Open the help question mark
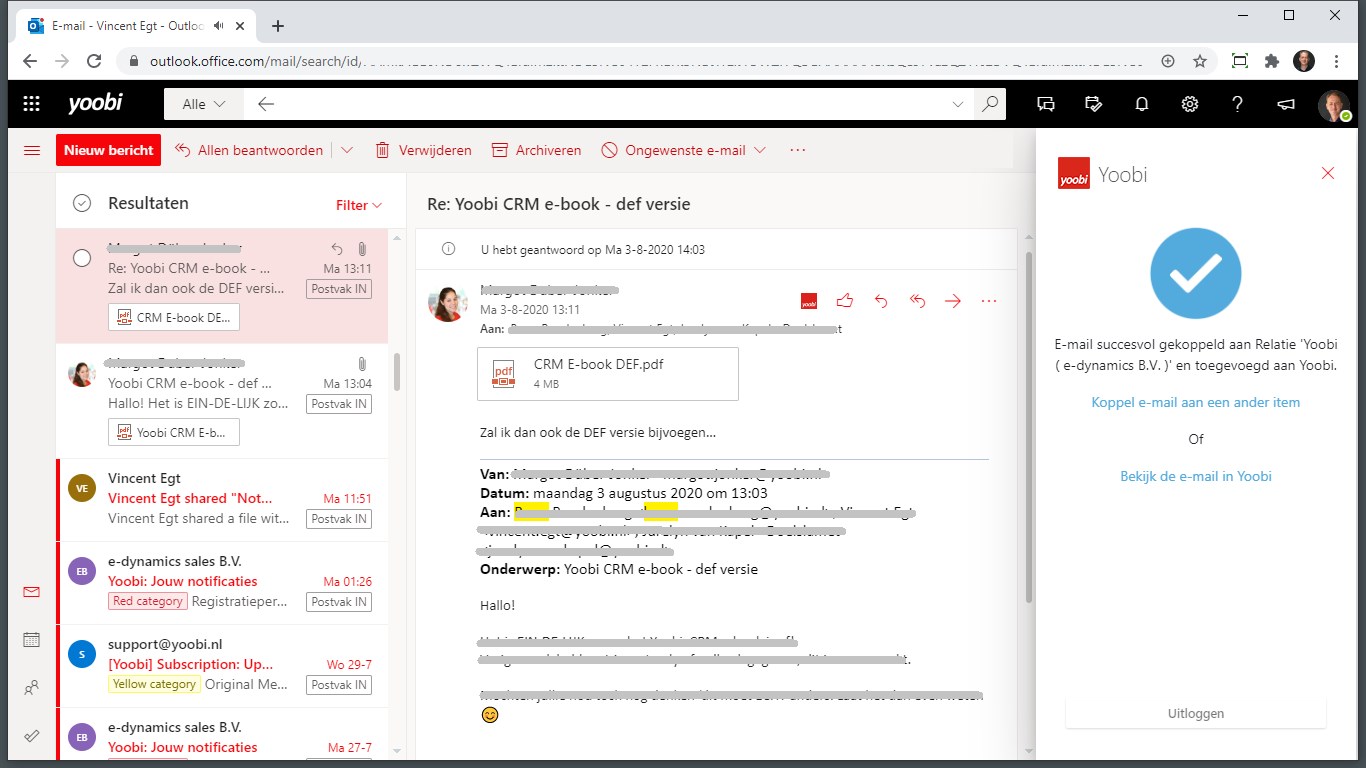This screenshot has height=768, width=1366. pyautogui.click(x=1237, y=104)
